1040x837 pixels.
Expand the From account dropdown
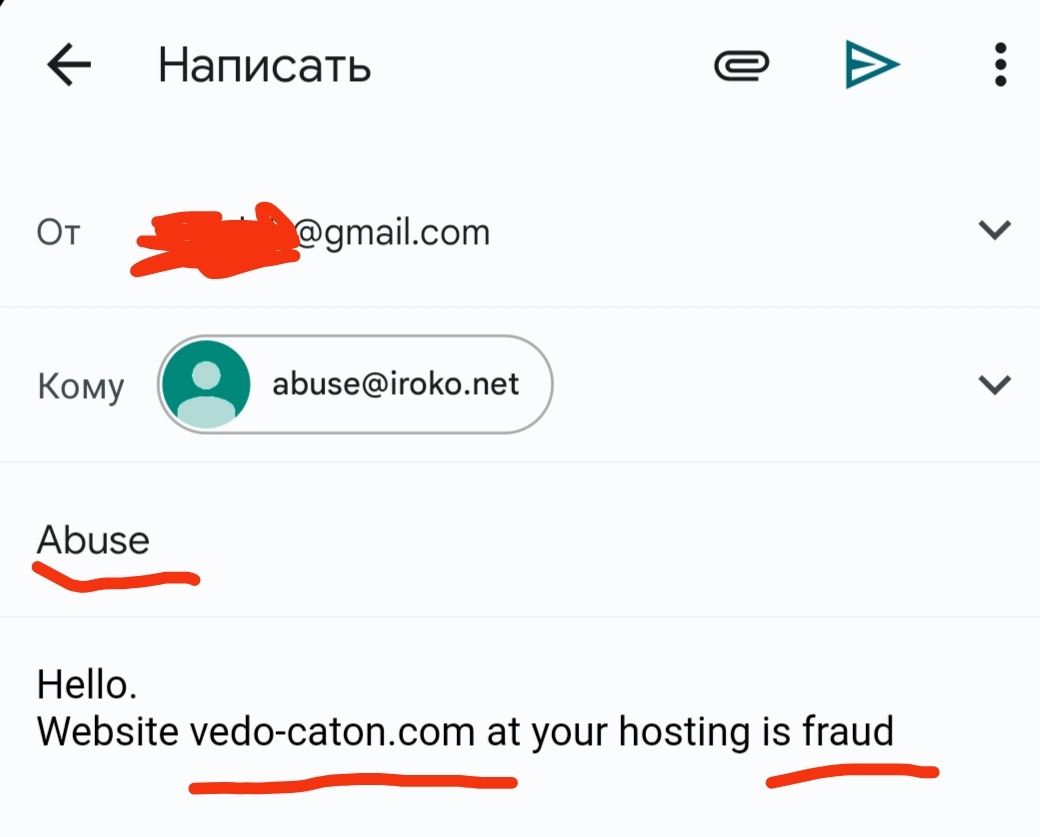[x=994, y=230]
